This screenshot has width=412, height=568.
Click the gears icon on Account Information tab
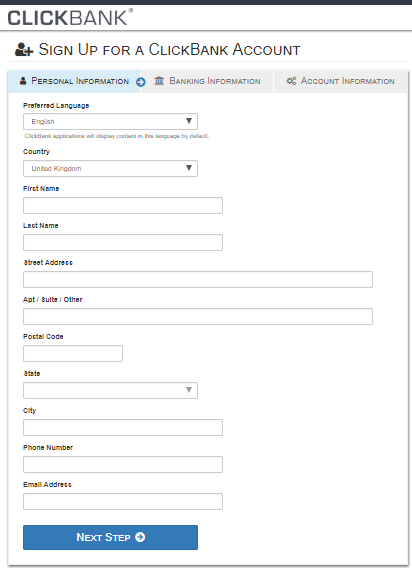[x=291, y=80]
